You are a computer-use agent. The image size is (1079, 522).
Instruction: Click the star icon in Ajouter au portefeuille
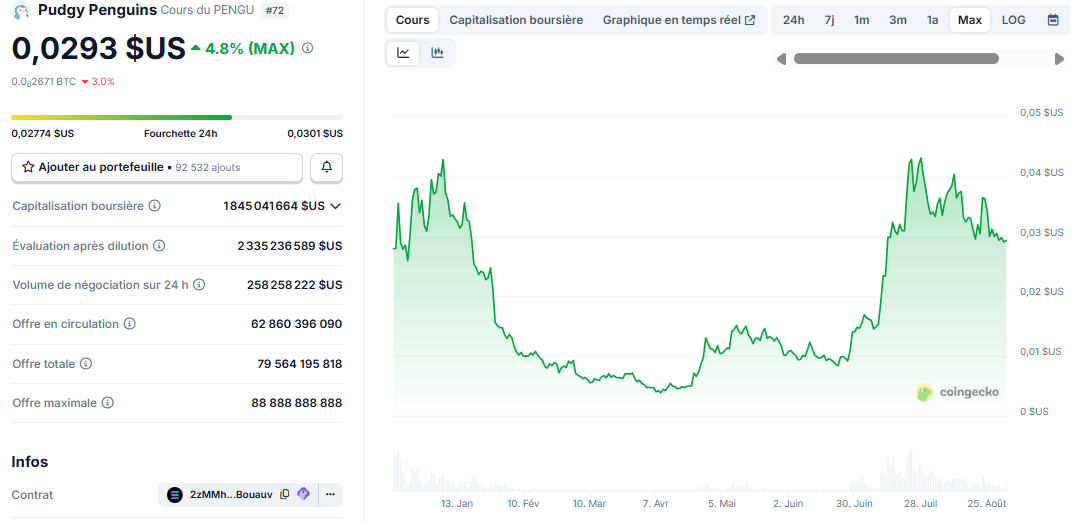tap(28, 167)
